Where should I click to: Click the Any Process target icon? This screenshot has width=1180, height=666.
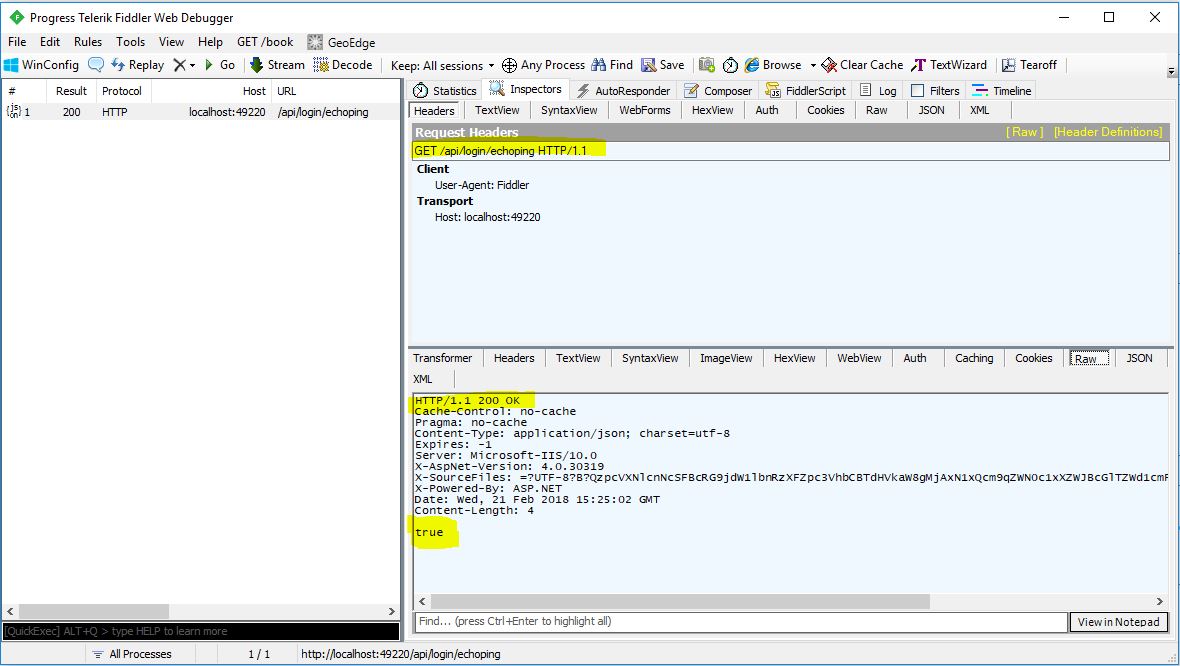(x=509, y=65)
